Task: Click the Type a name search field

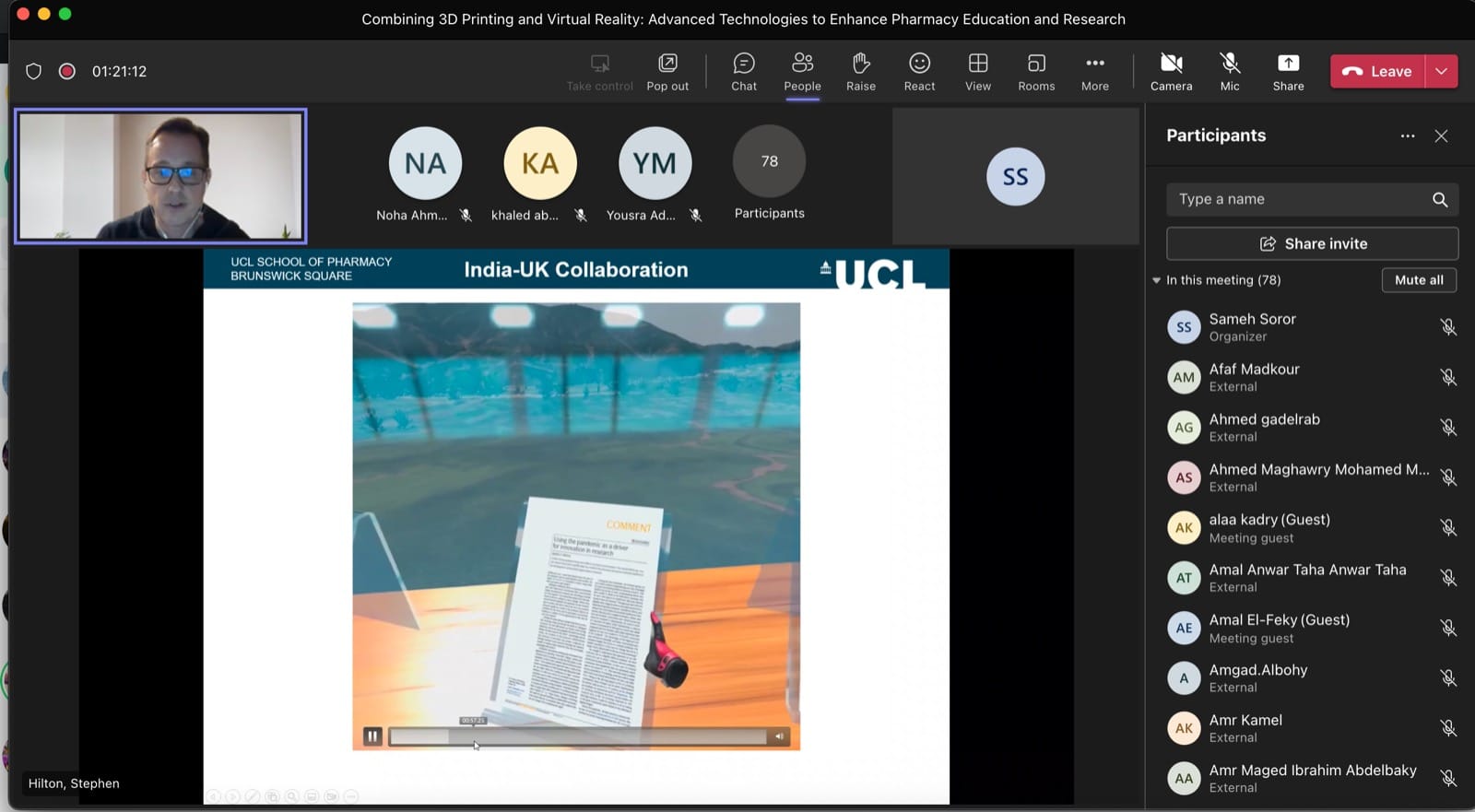Action: point(1300,199)
